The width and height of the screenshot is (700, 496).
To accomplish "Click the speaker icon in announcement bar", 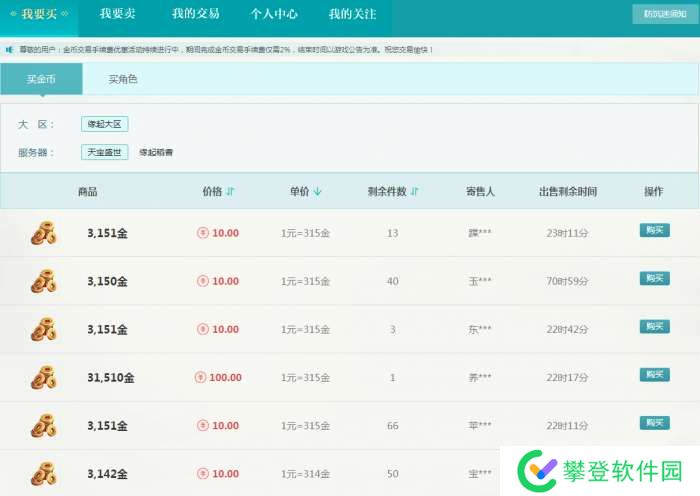I will point(10,49).
